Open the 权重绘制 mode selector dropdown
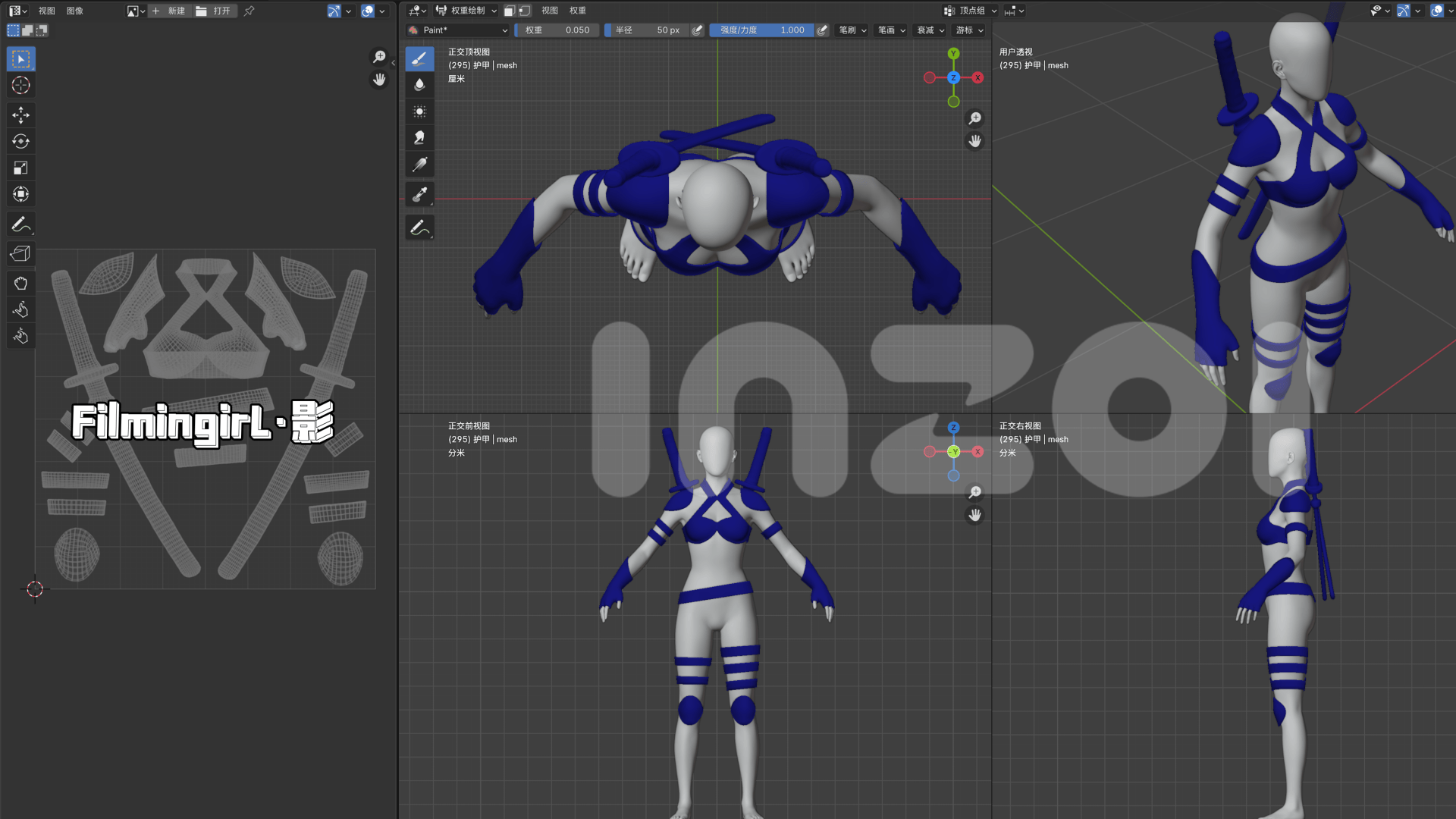1456x819 pixels. click(466, 11)
